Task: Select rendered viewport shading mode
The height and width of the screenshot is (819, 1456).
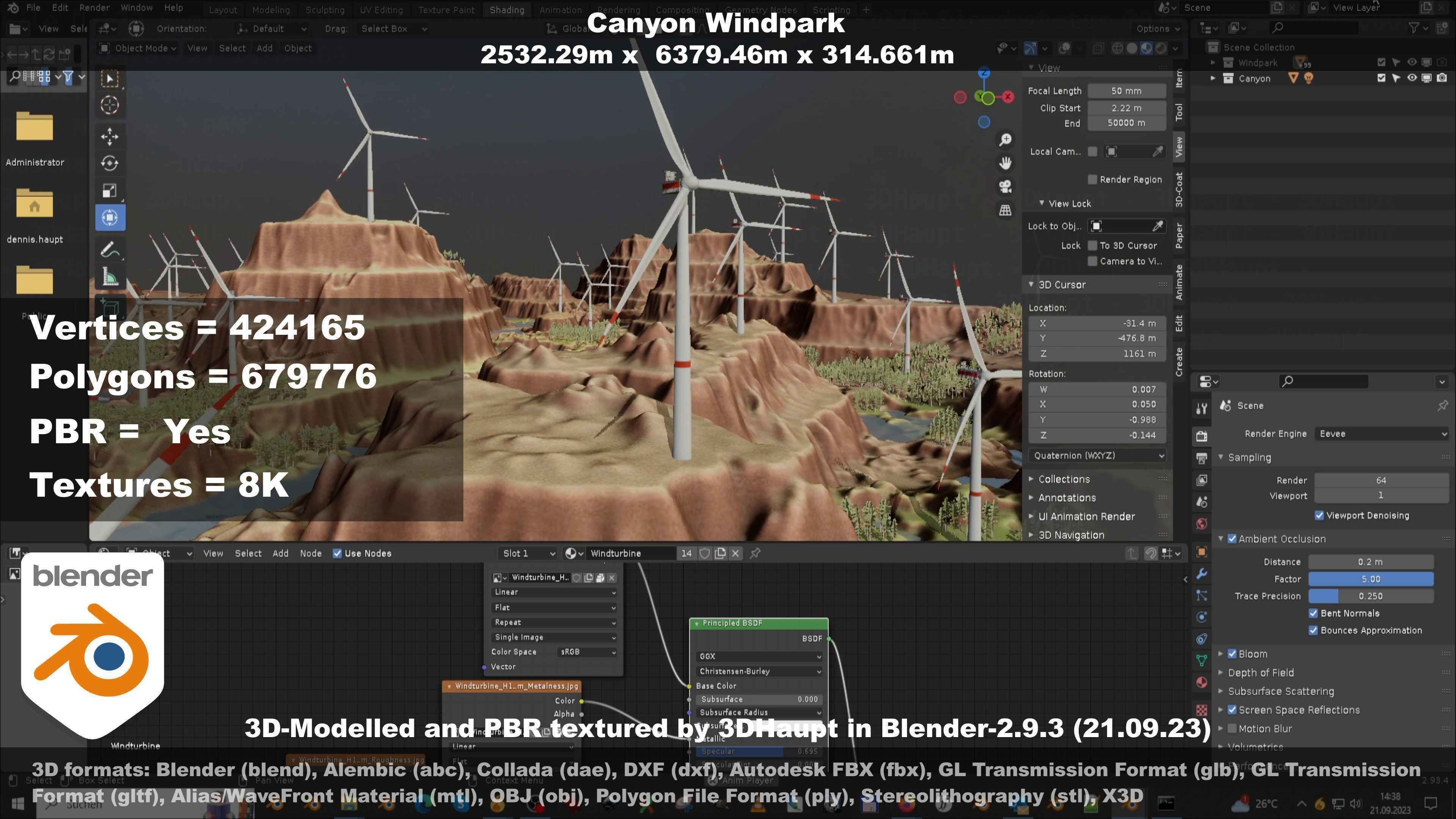Action: pos(1160,49)
